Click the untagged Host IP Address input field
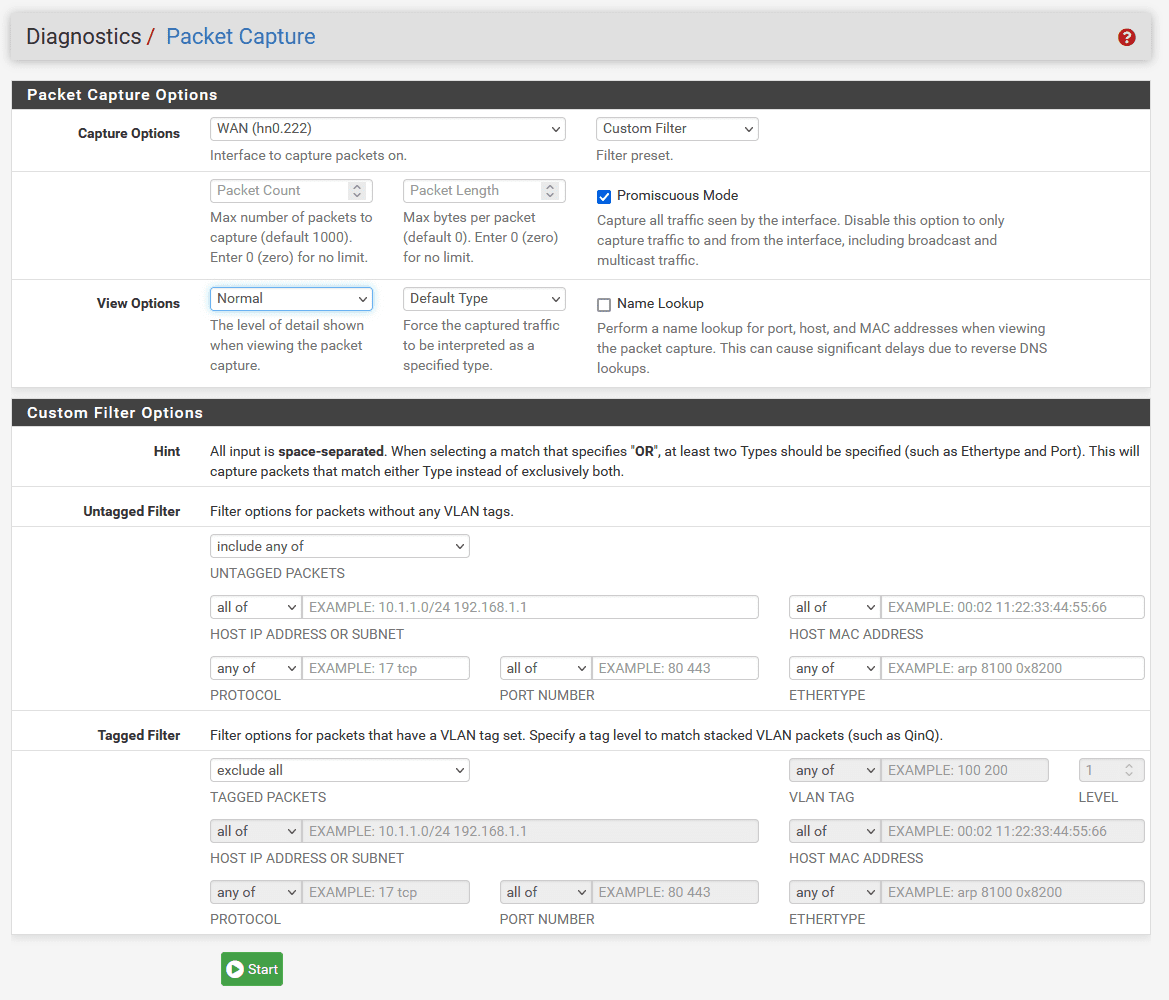Viewport: 1169px width, 1000px height. tap(530, 608)
